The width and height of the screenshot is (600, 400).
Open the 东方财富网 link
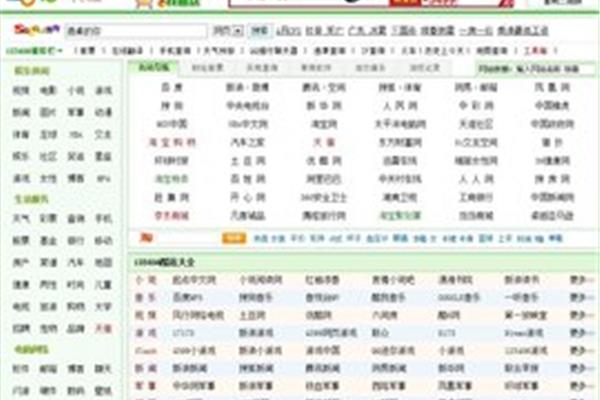(400, 142)
